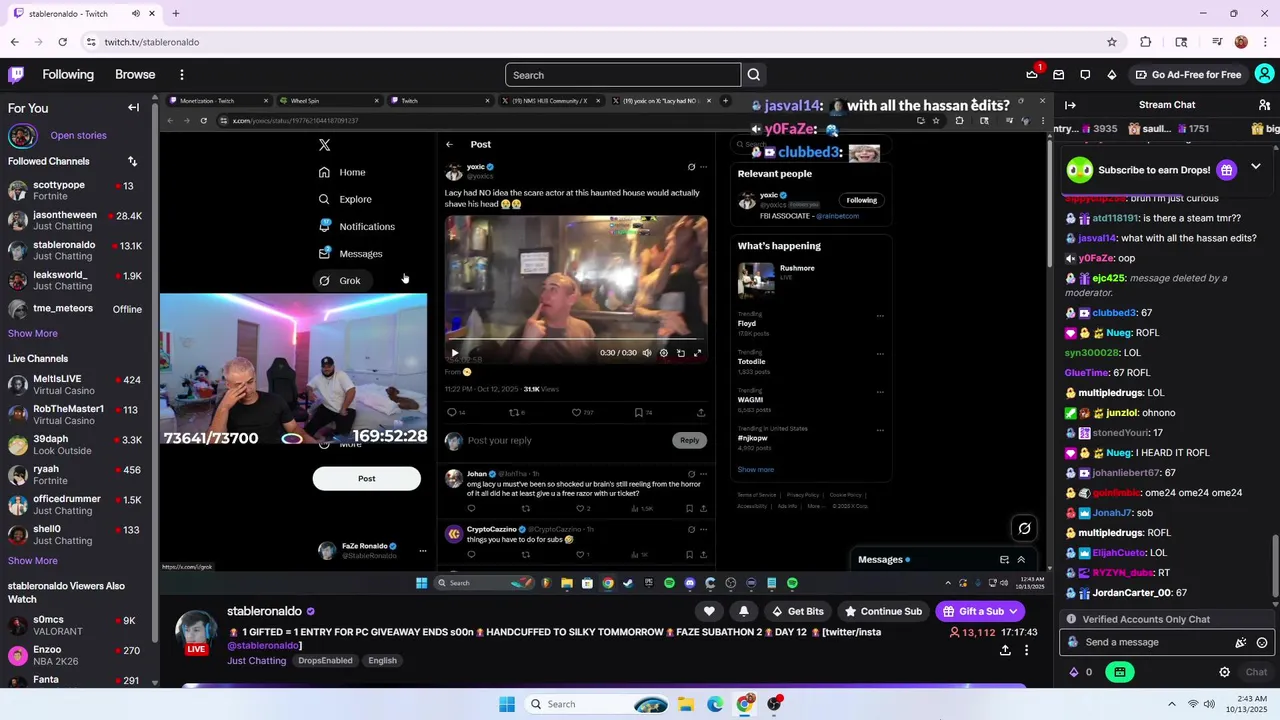Open chat settings gear icon

[1224, 672]
